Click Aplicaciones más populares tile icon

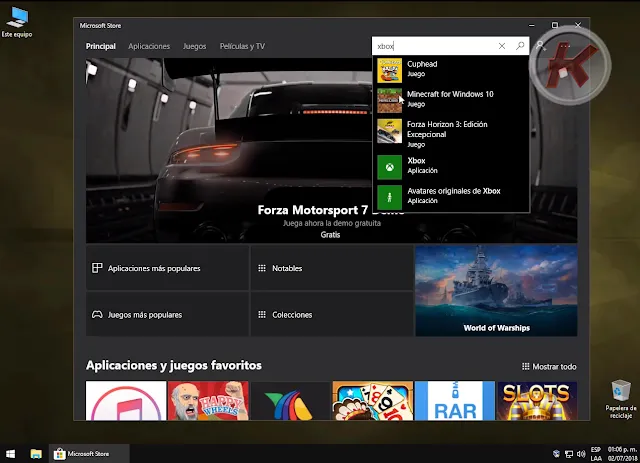pos(97,268)
